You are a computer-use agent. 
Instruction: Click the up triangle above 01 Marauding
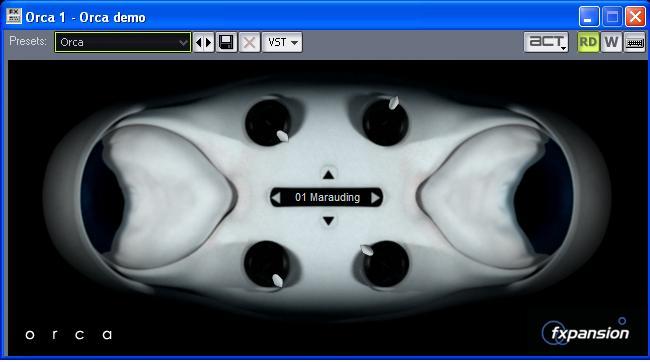[x=328, y=175]
